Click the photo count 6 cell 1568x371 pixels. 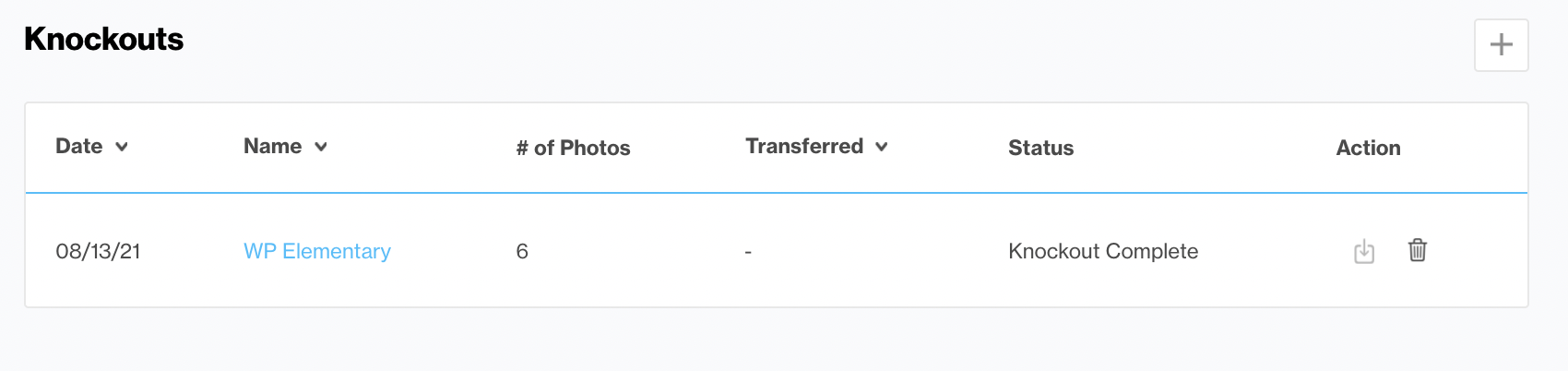tap(522, 251)
